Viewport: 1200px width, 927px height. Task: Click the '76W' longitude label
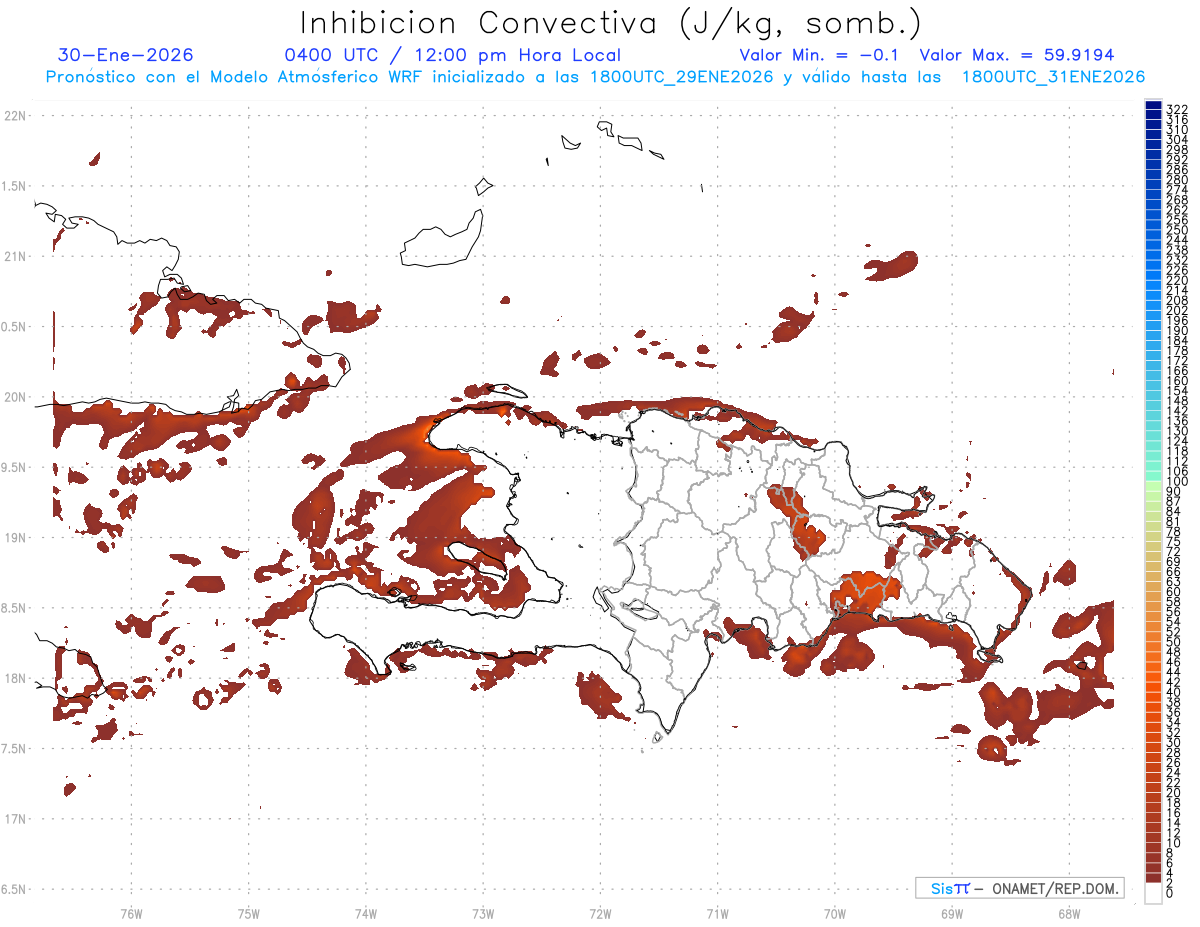pos(131,913)
